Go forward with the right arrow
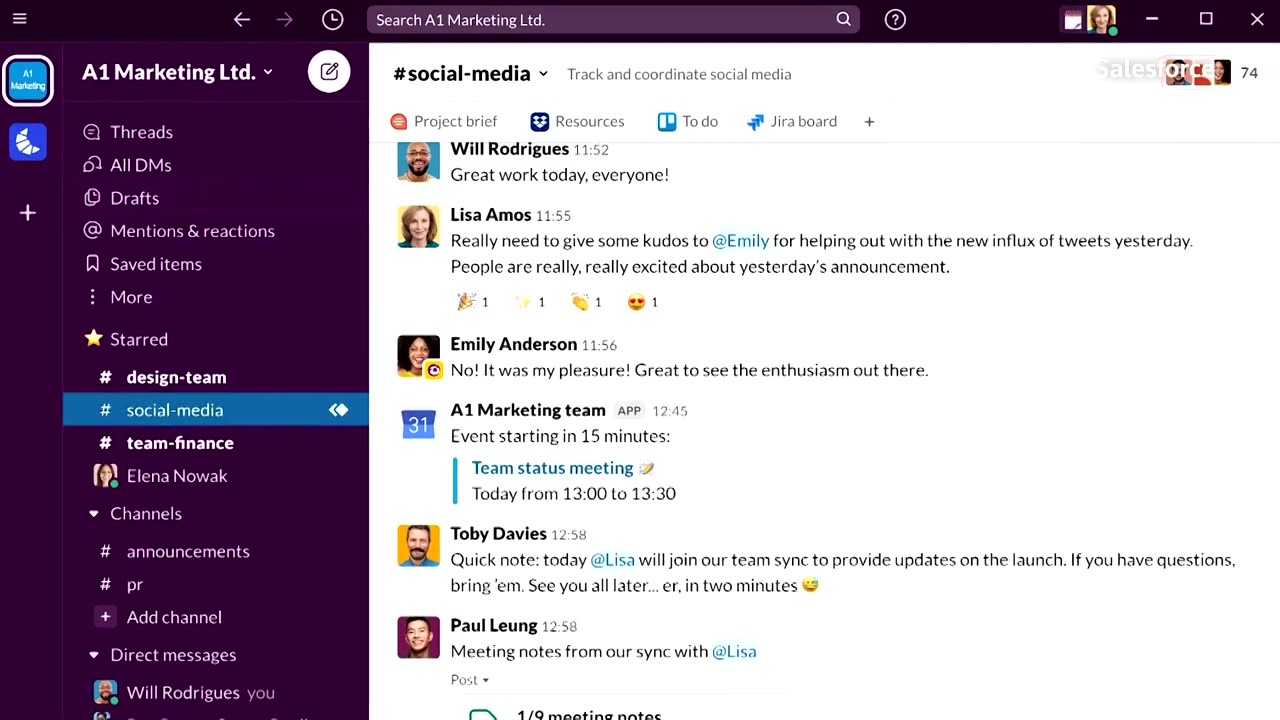1280x720 pixels. point(285,19)
